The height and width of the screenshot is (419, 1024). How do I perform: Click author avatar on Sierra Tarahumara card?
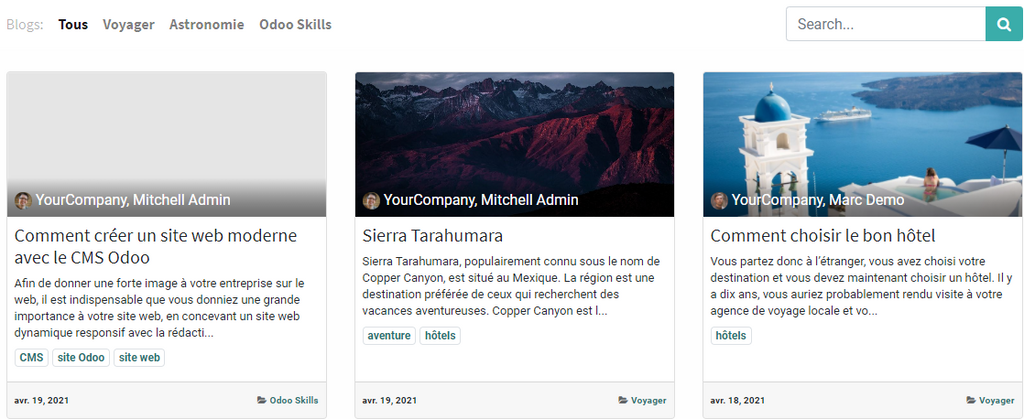click(x=371, y=200)
